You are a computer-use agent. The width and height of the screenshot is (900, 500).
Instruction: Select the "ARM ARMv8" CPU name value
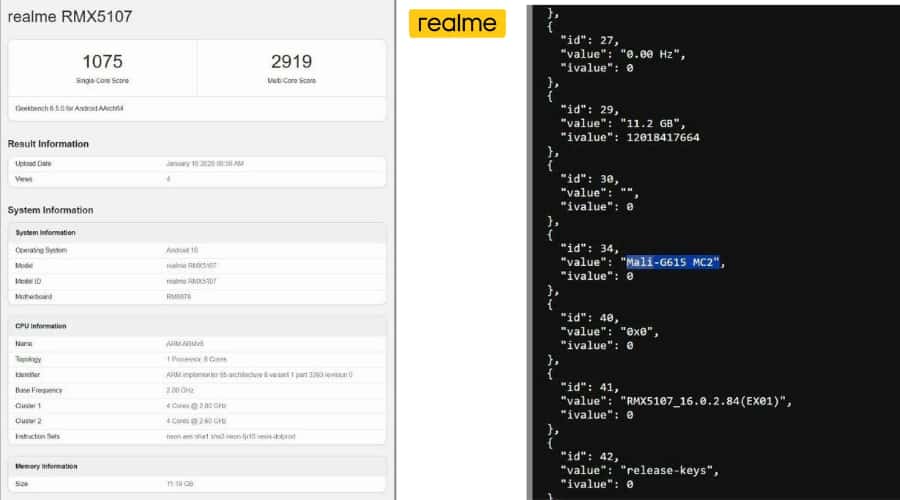(x=185, y=344)
